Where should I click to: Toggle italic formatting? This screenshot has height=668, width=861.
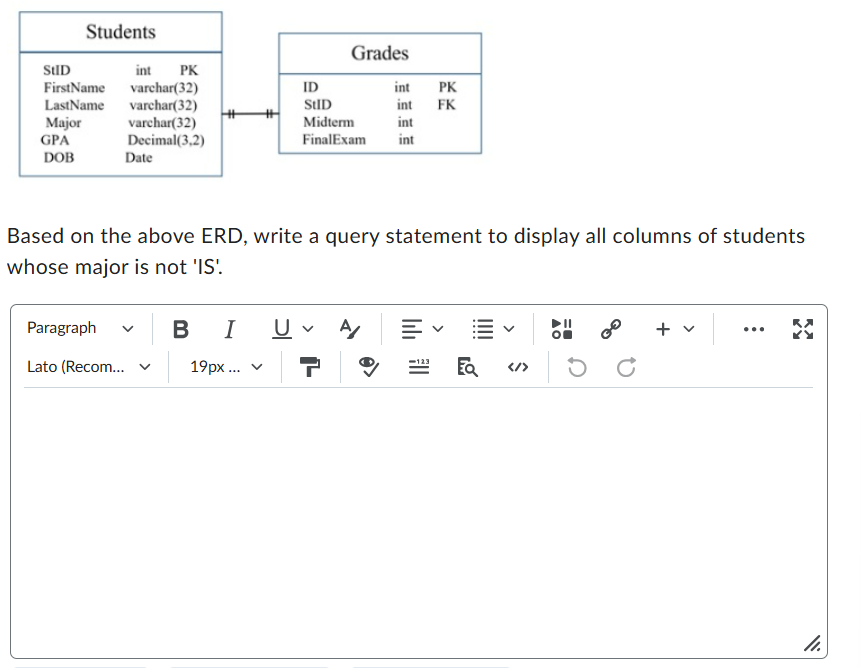tap(230, 329)
